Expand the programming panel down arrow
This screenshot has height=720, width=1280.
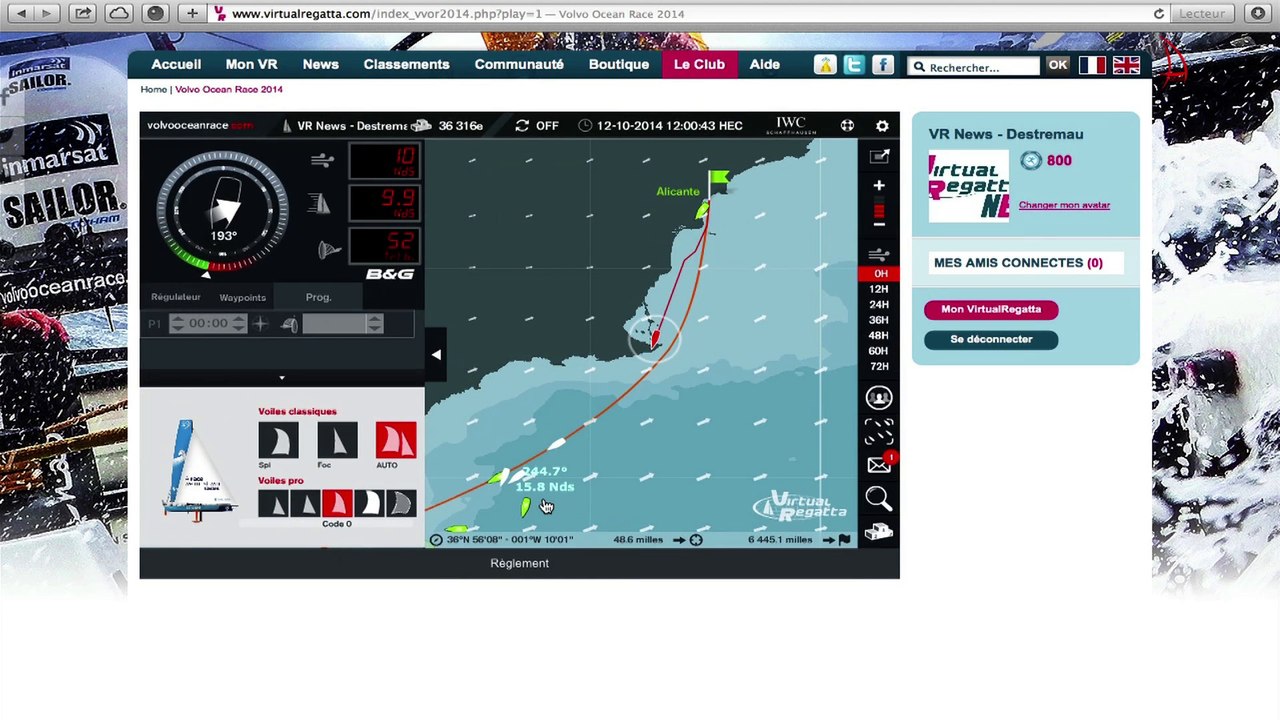click(282, 378)
